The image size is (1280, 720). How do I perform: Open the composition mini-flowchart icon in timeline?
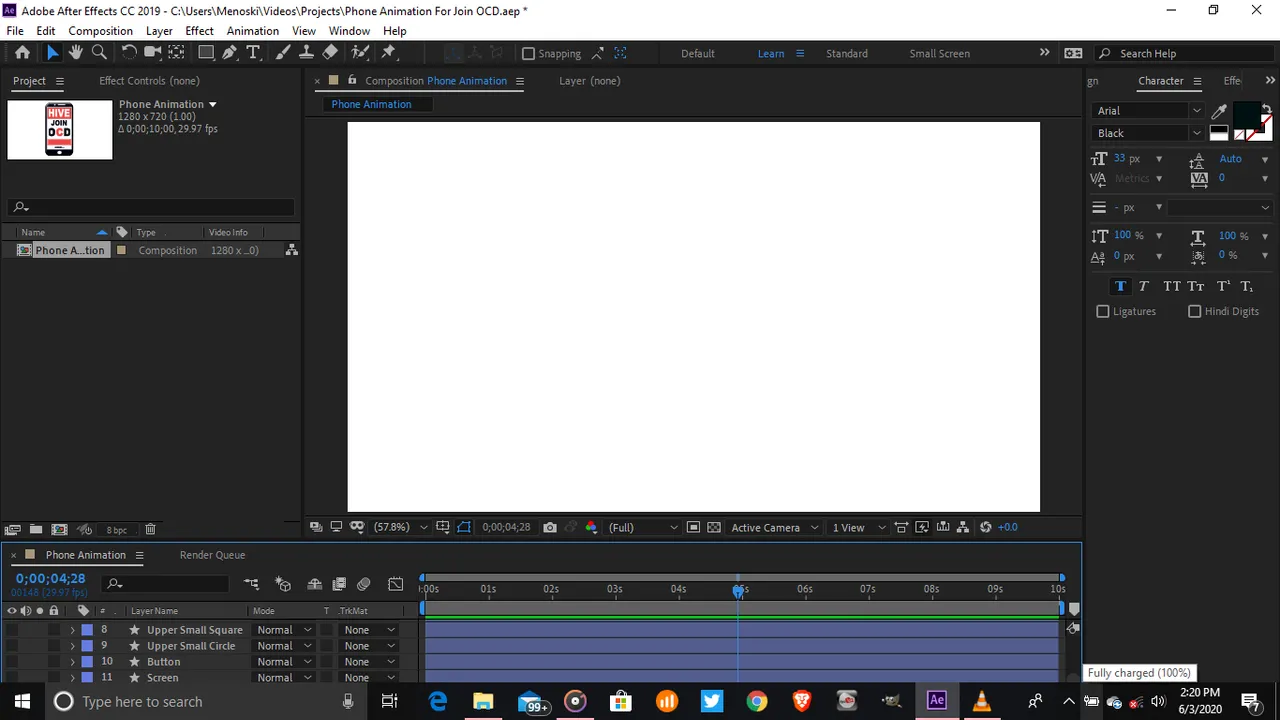click(251, 584)
